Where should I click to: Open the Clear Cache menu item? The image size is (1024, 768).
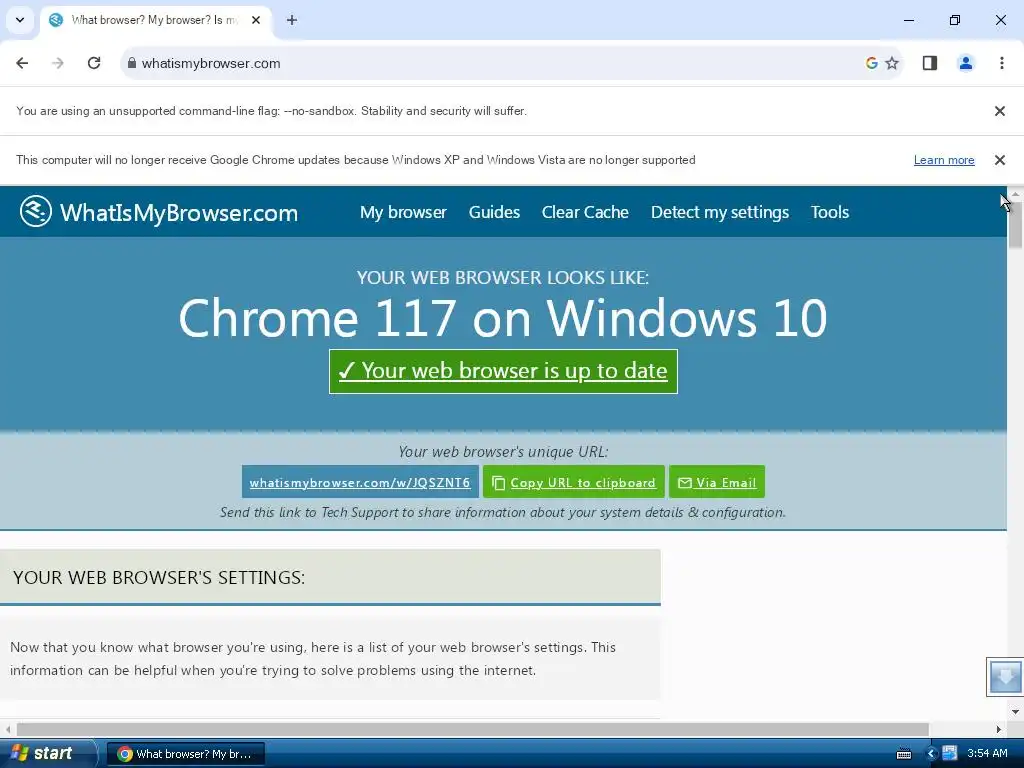tap(585, 212)
